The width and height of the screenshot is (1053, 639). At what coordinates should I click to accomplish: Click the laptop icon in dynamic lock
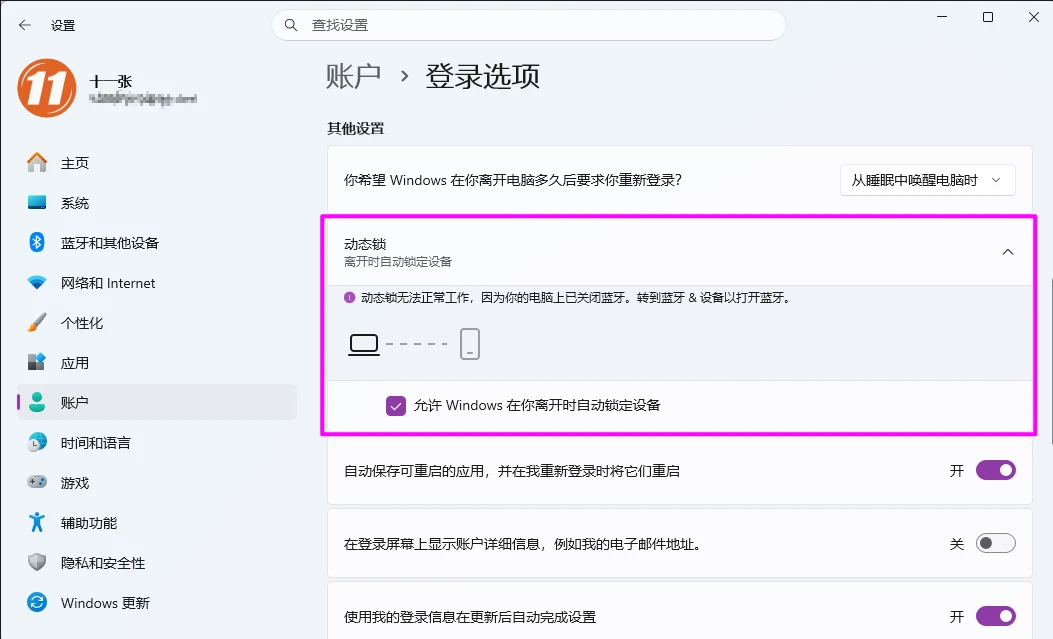(364, 344)
